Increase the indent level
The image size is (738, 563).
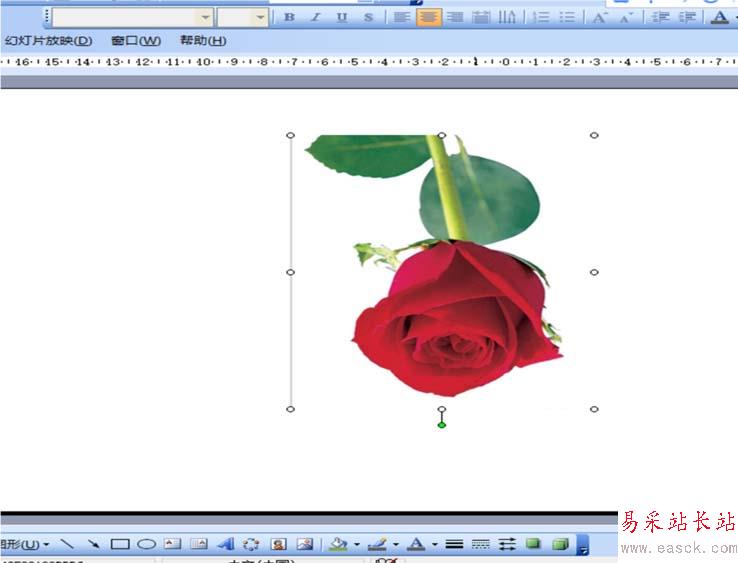[x=686, y=17]
